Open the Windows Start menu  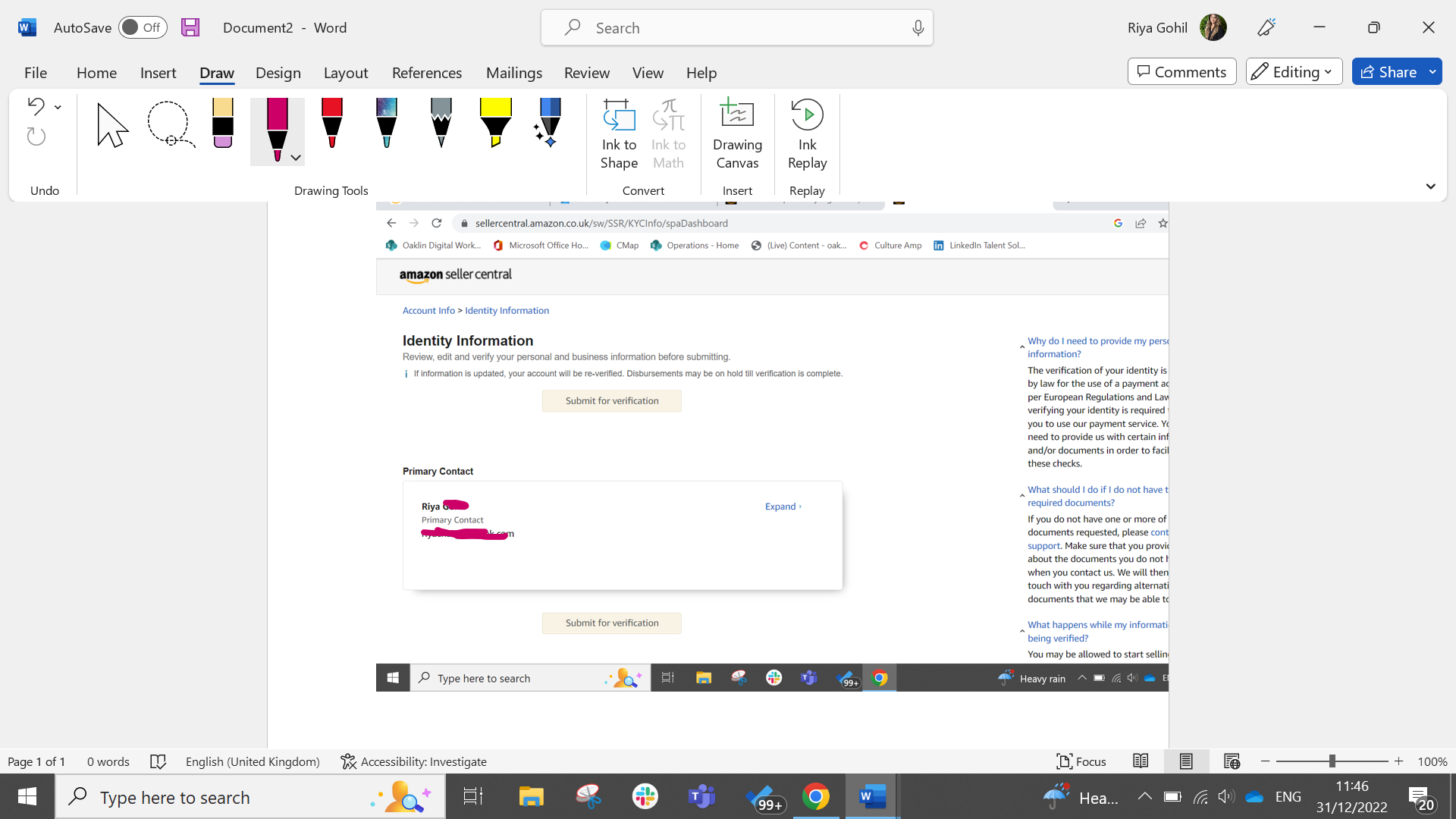pos(27,796)
